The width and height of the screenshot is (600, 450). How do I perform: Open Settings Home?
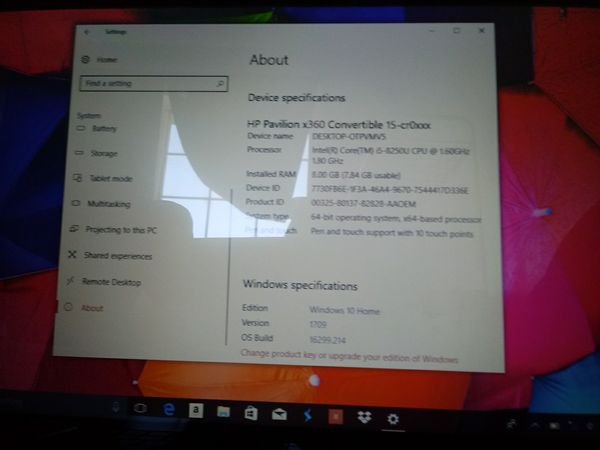coord(99,60)
